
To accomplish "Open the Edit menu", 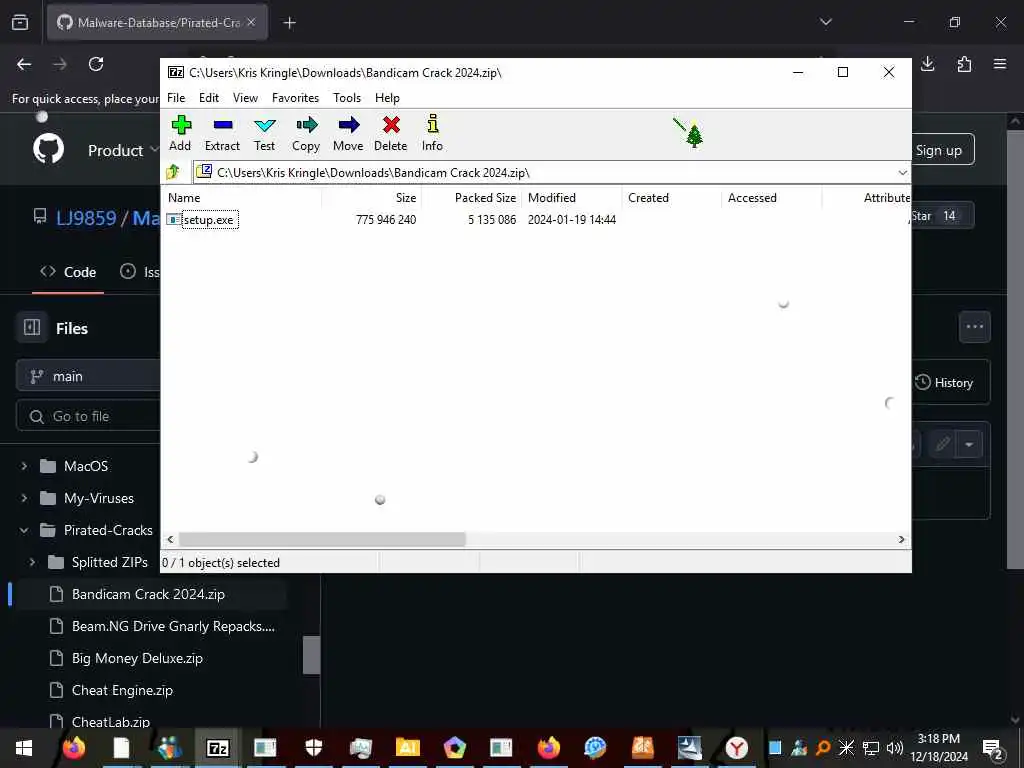I will pyautogui.click(x=209, y=98).
